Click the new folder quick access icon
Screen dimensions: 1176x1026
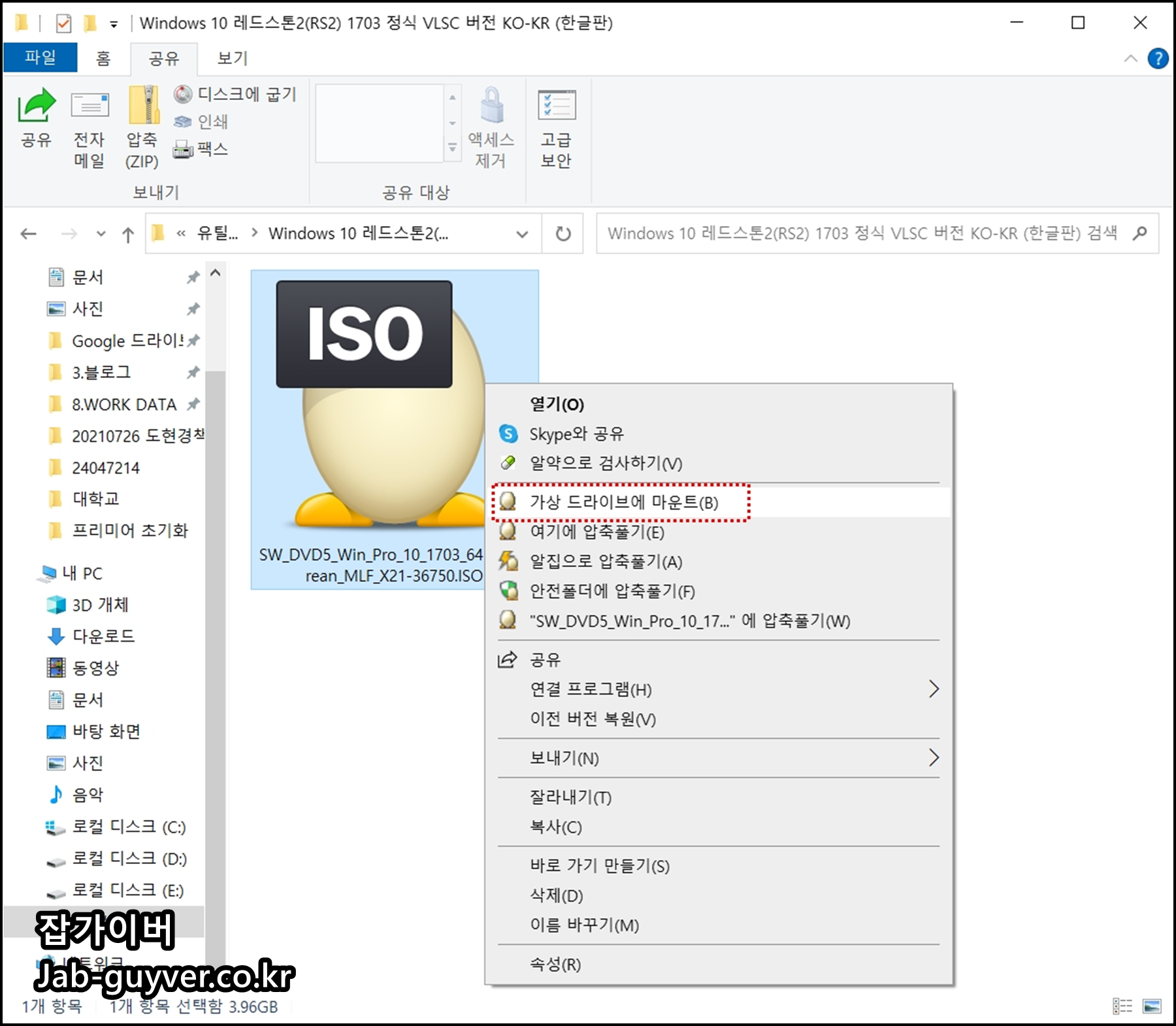point(90,24)
